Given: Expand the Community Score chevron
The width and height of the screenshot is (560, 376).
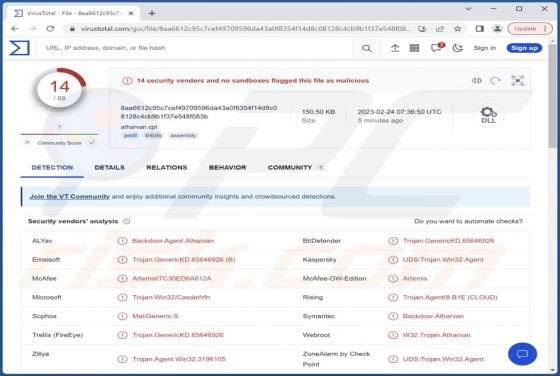Looking at the screenshot, I should [92, 142].
